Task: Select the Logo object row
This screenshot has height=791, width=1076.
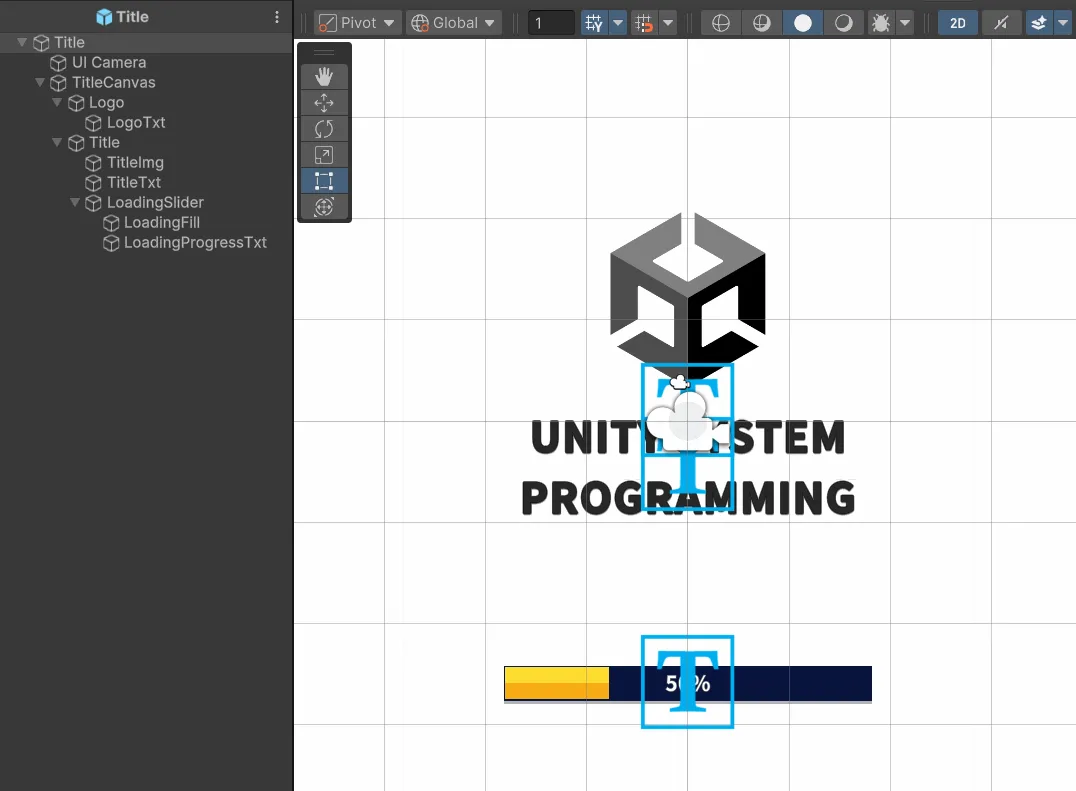Action: click(x=146, y=103)
